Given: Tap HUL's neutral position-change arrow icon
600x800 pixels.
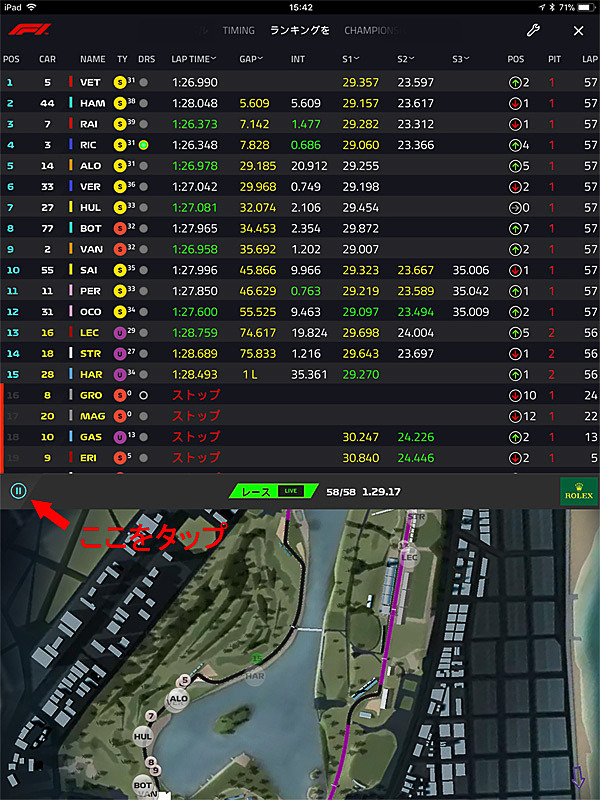Looking at the screenshot, I should tap(515, 208).
